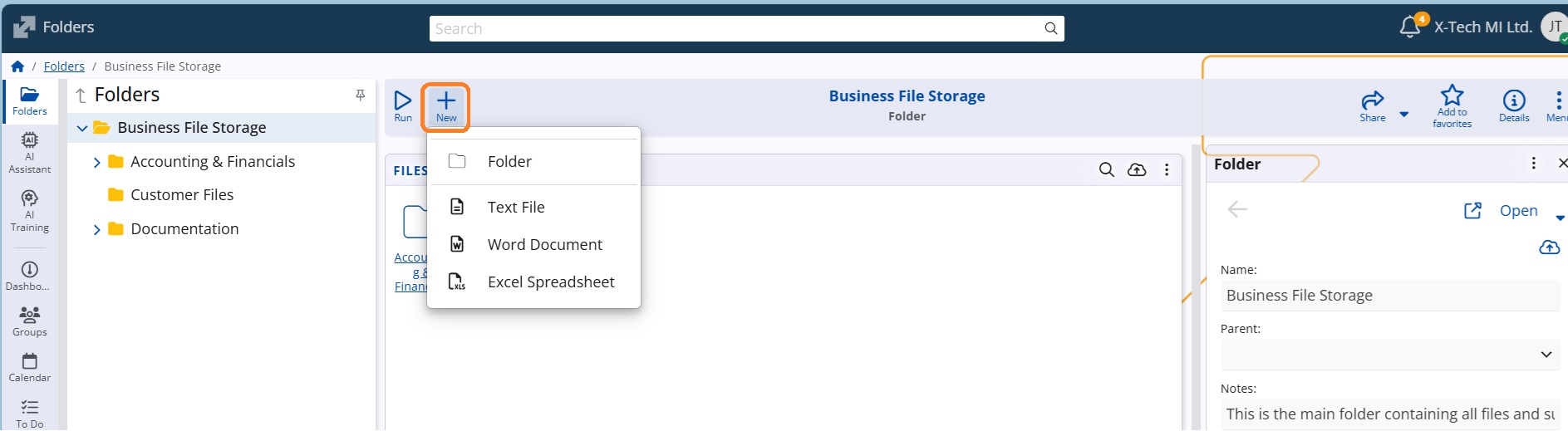The width and height of the screenshot is (1568, 431).
Task: Select Text File in the New menu
Action: [533, 208]
